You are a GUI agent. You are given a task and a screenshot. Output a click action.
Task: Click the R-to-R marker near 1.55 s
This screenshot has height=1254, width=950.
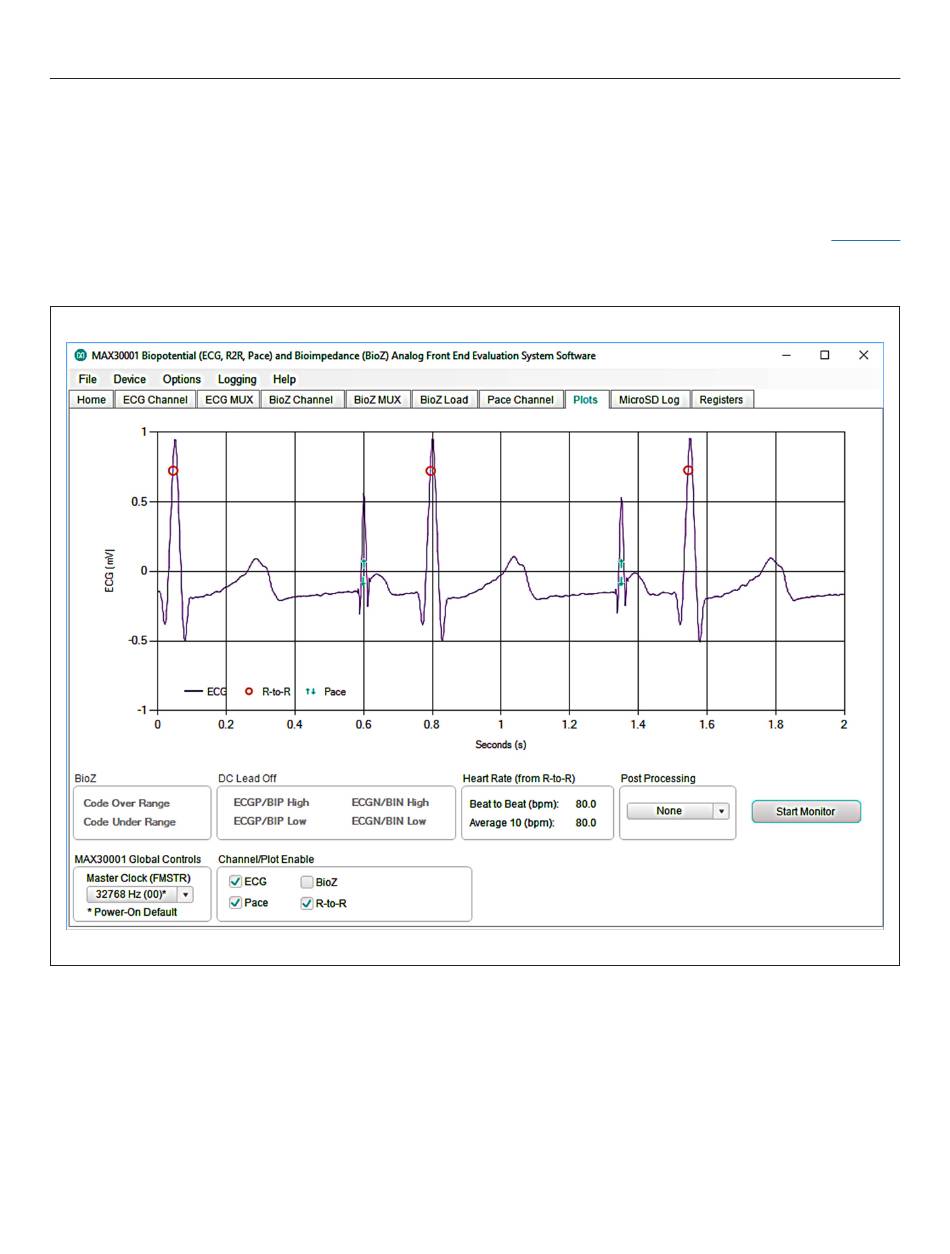[688, 470]
